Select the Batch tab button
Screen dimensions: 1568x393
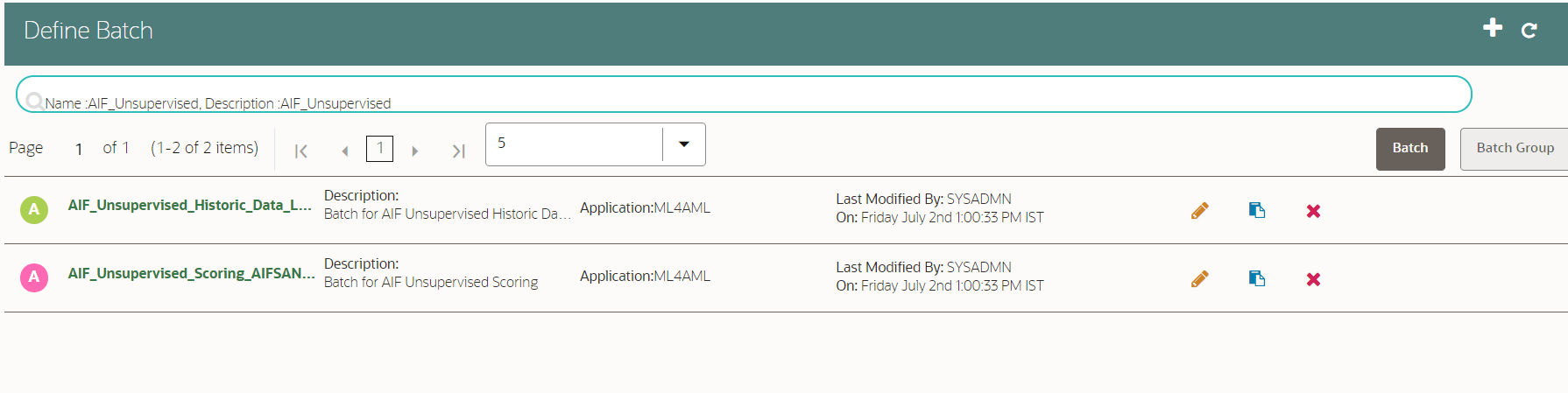(1410, 149)
